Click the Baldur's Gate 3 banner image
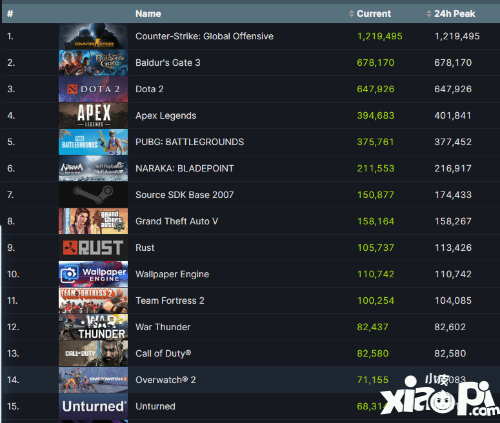This screenshot has height=423, width=500. coord(93,63)
